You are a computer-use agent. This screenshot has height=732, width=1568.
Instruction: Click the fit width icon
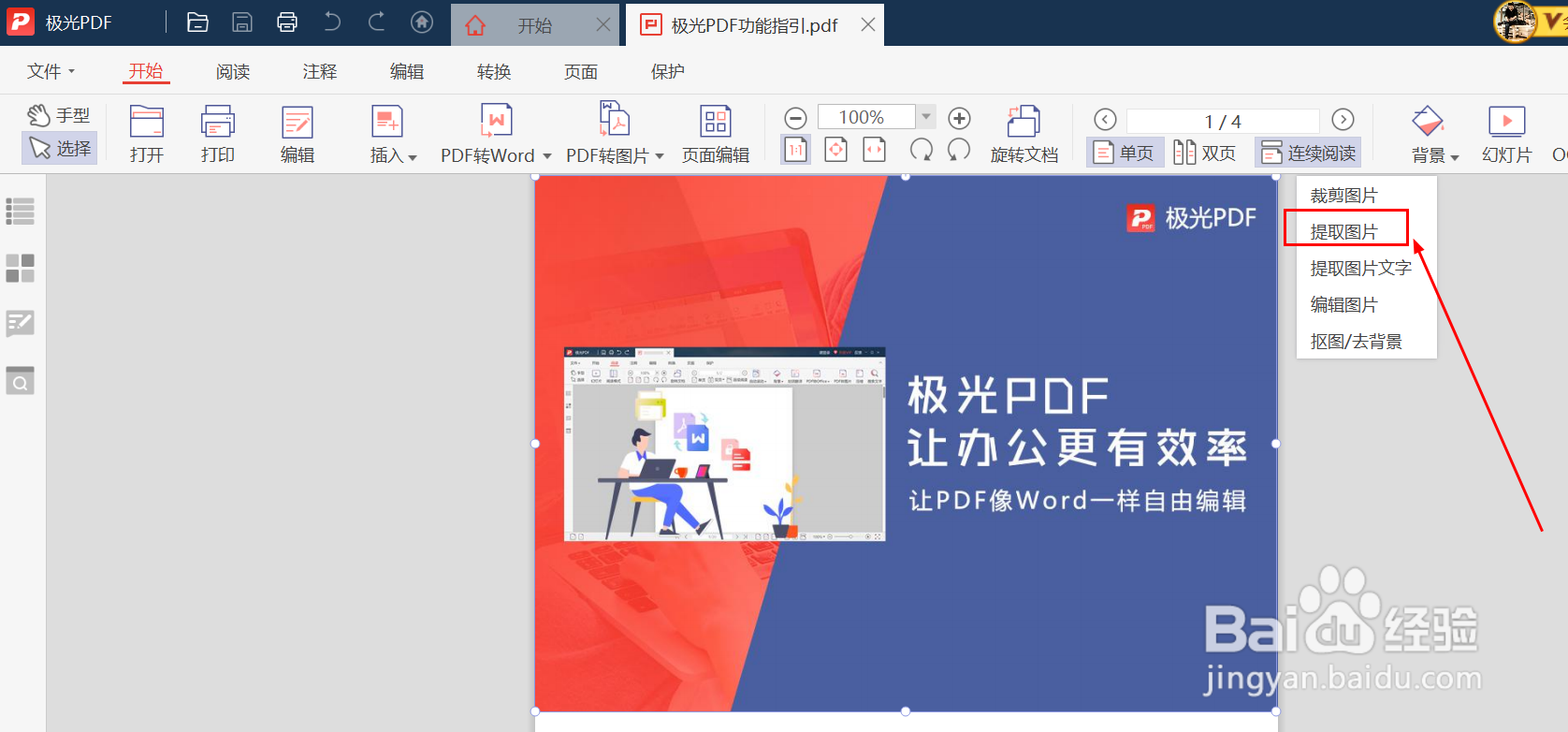click(x=874, y=150)
